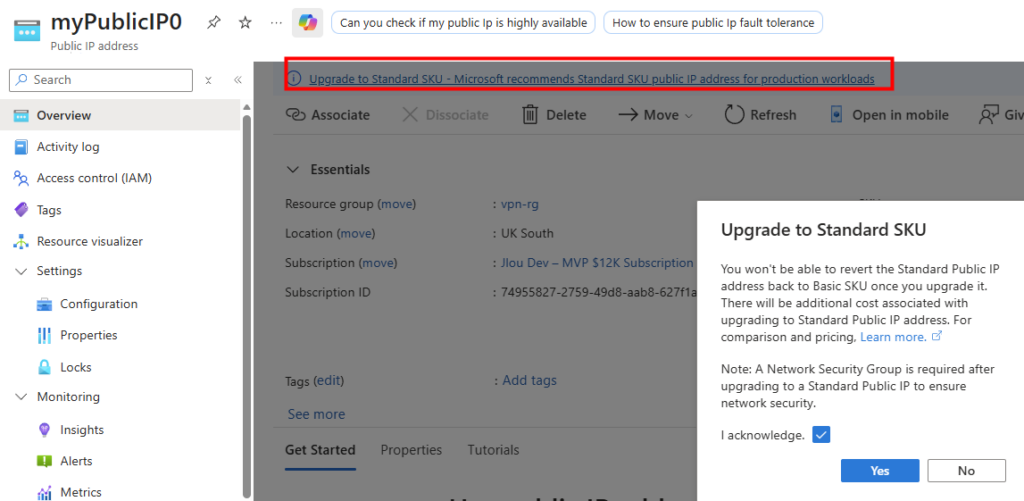Switch to the Tutorials tab
Image resolution: width=1024 pixels, height=501 pixels.
pos(493,450)
